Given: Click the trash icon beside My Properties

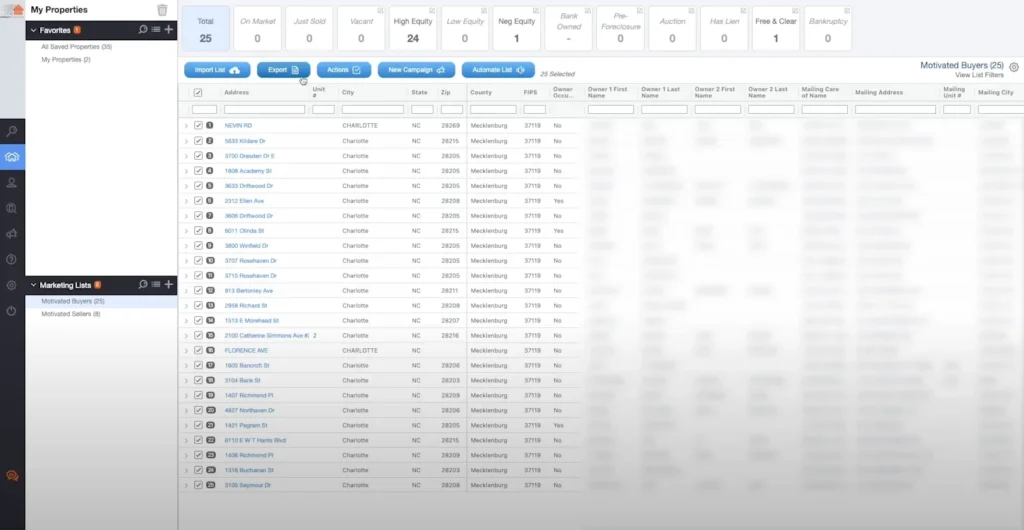Looking at the screenshot, I should coord(162,10).
